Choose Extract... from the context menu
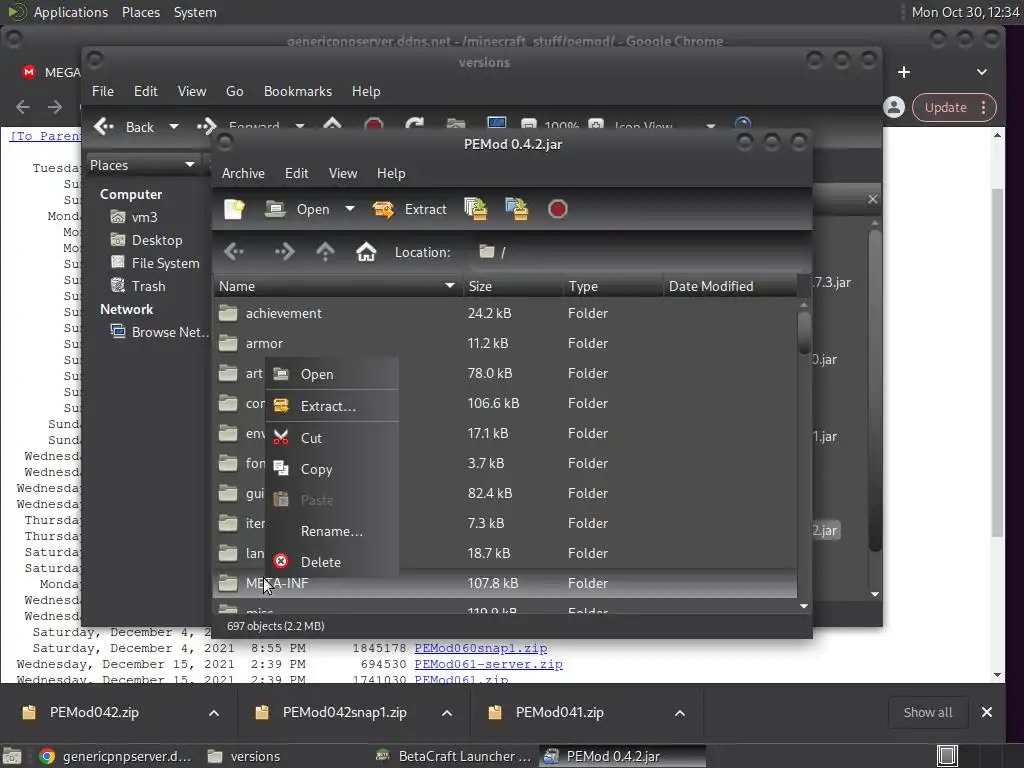The image size is (1024, 768). pos(332,406)
